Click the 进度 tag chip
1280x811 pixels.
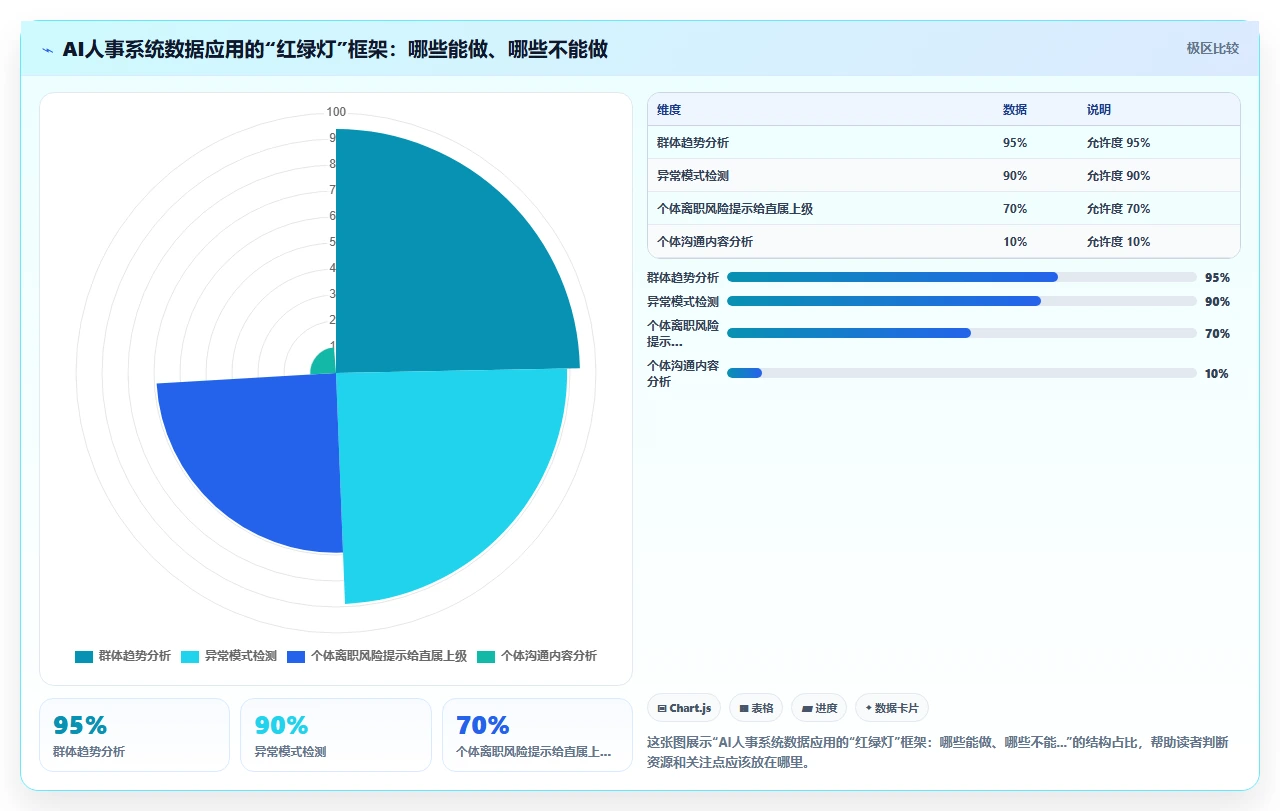point(819,708)
